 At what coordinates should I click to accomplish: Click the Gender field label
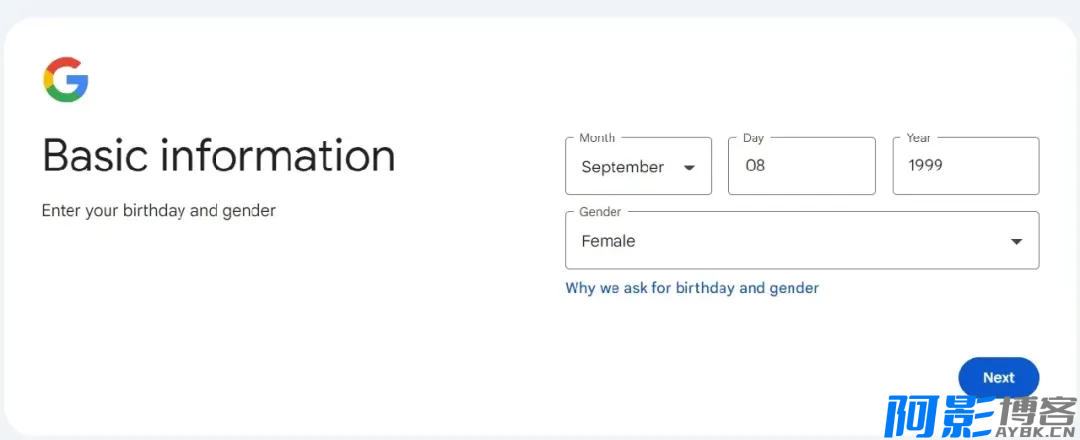click(x=600, y=212)
